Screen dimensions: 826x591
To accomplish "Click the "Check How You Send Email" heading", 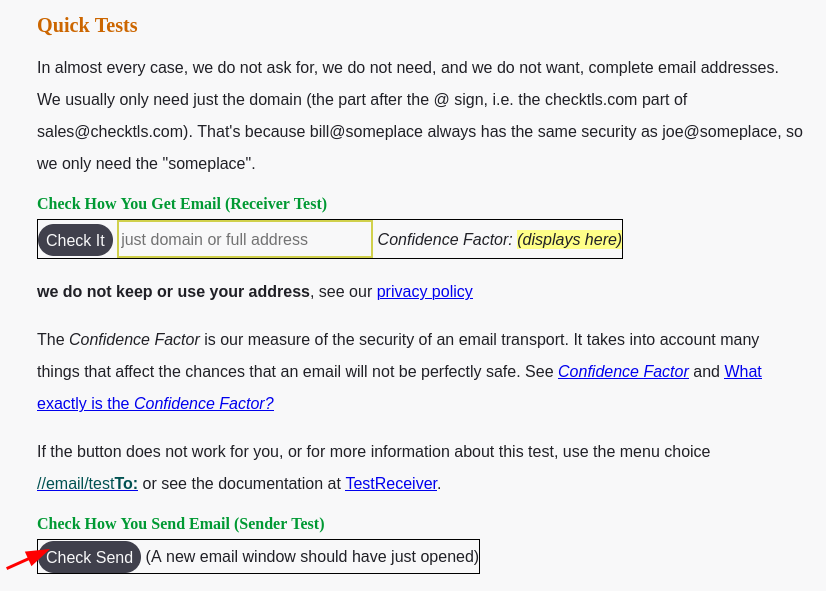I will tap(180, 524).
